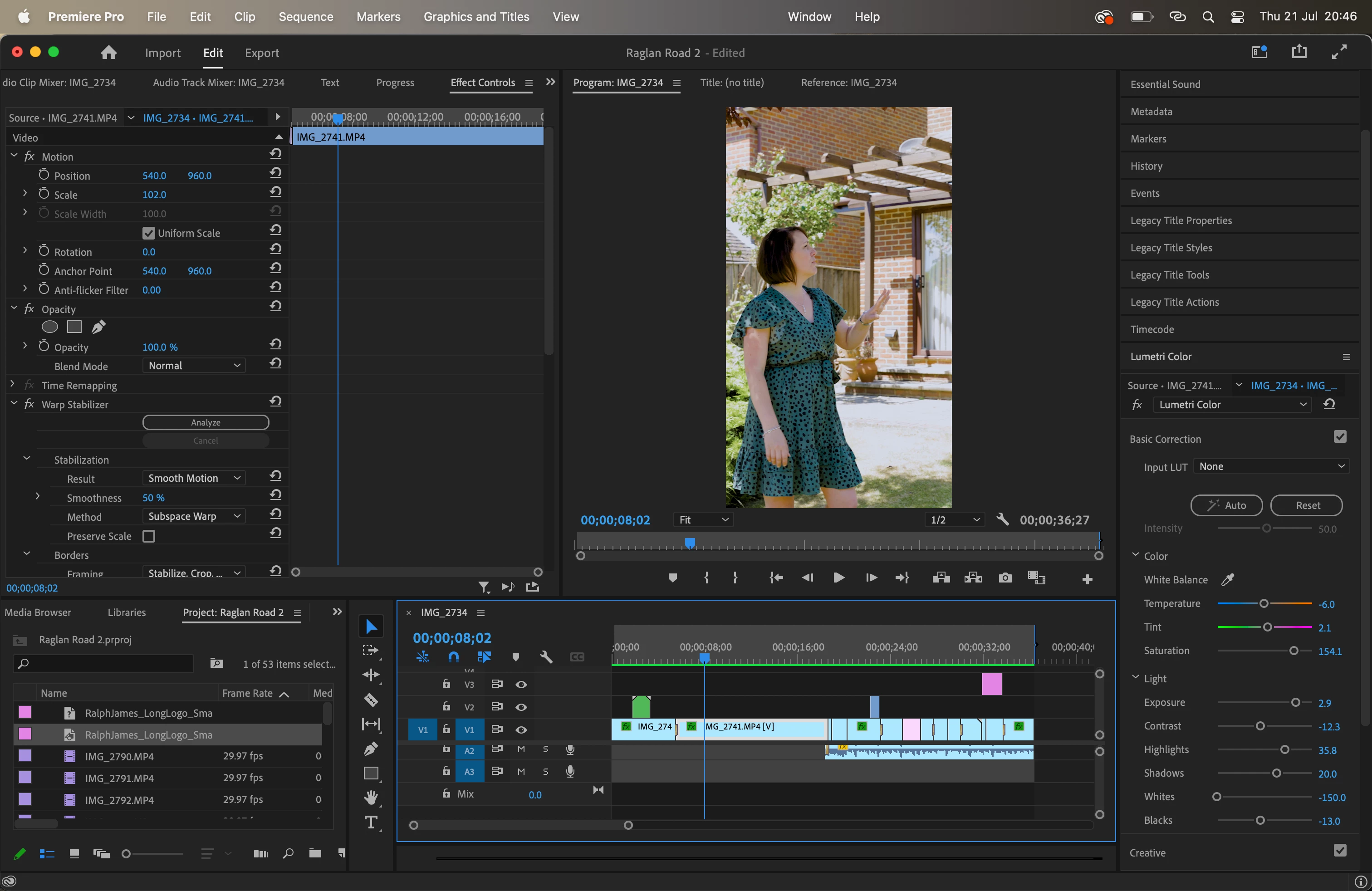
Task: Click the Export Frame camera icon
Action: [x=1005, y=578]
